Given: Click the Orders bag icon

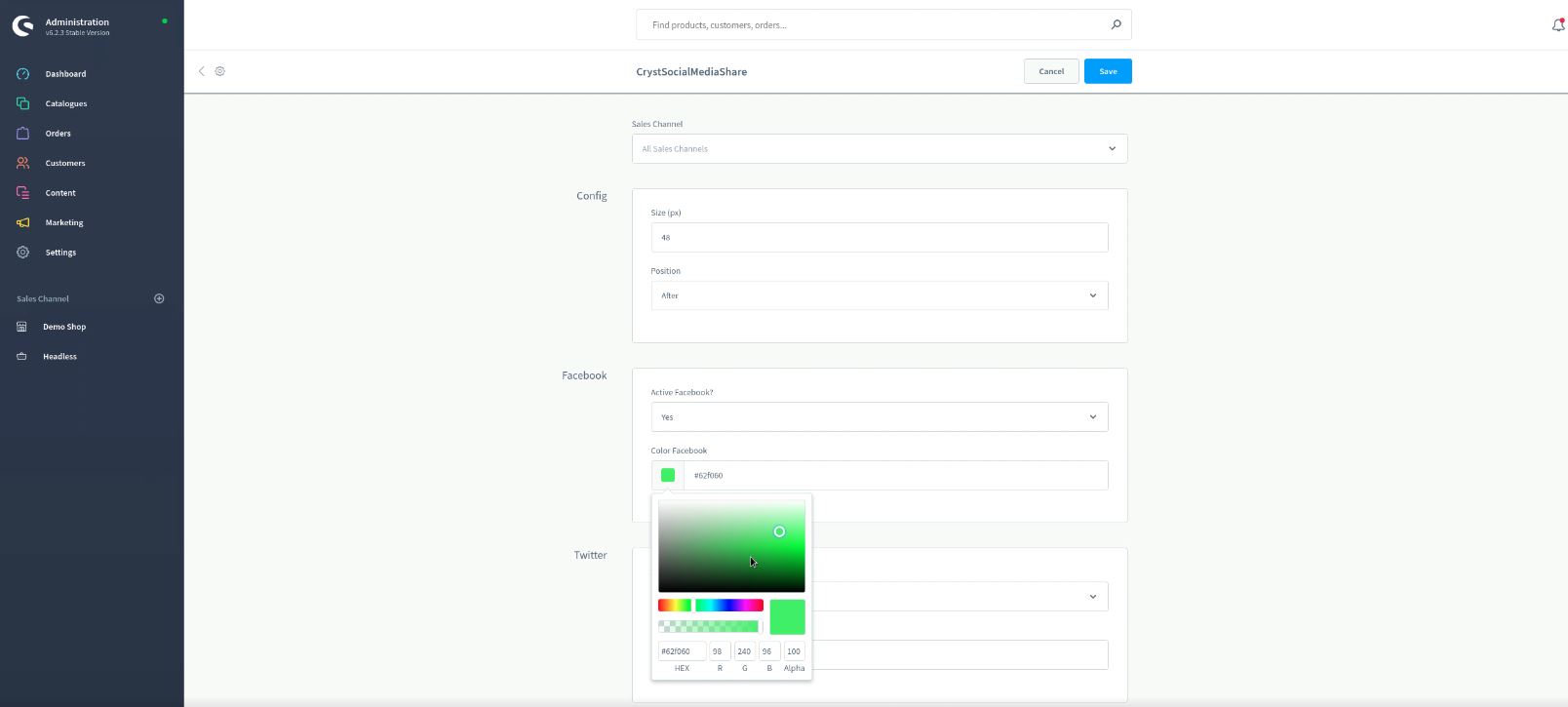Looking at the screenshot, I should (x=22, y=134).
